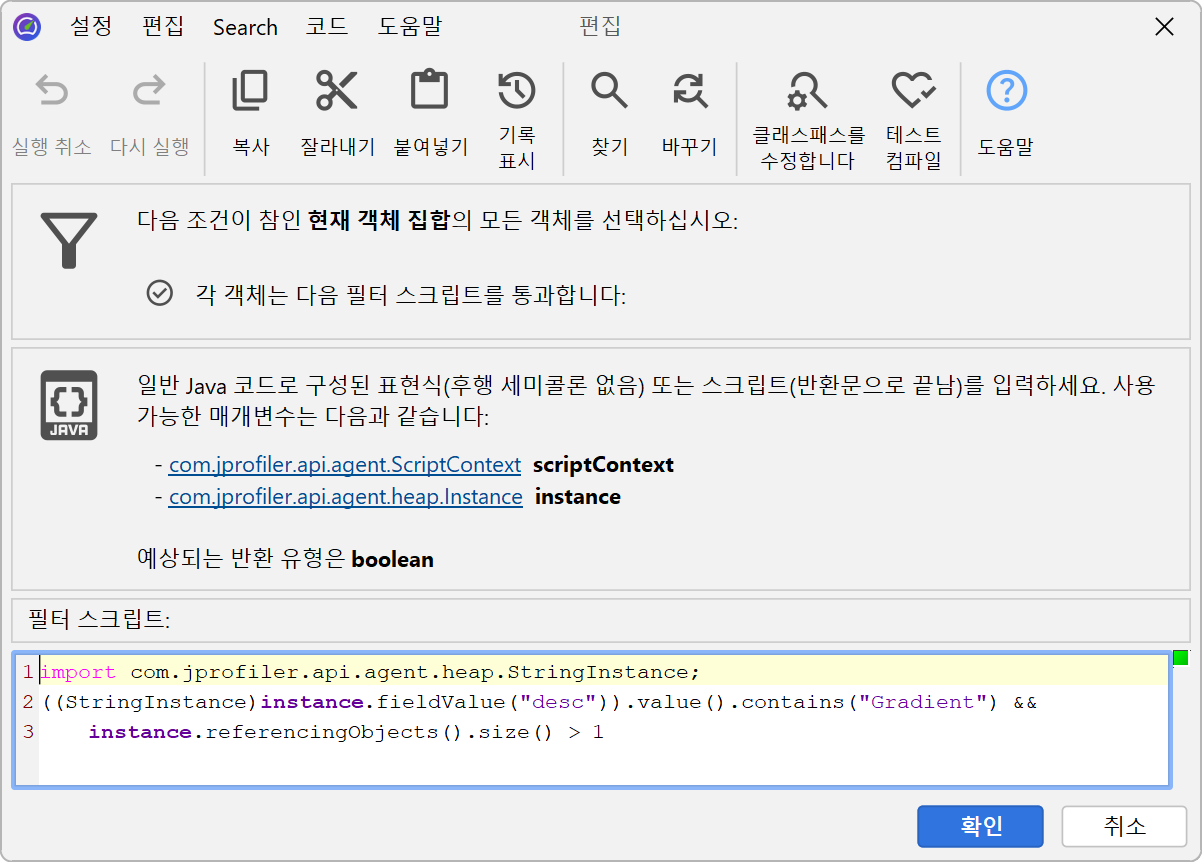Open the 편집 menu in menu bar
Viewport: 1202px width, 862px height.
click(x=163, y=27)
